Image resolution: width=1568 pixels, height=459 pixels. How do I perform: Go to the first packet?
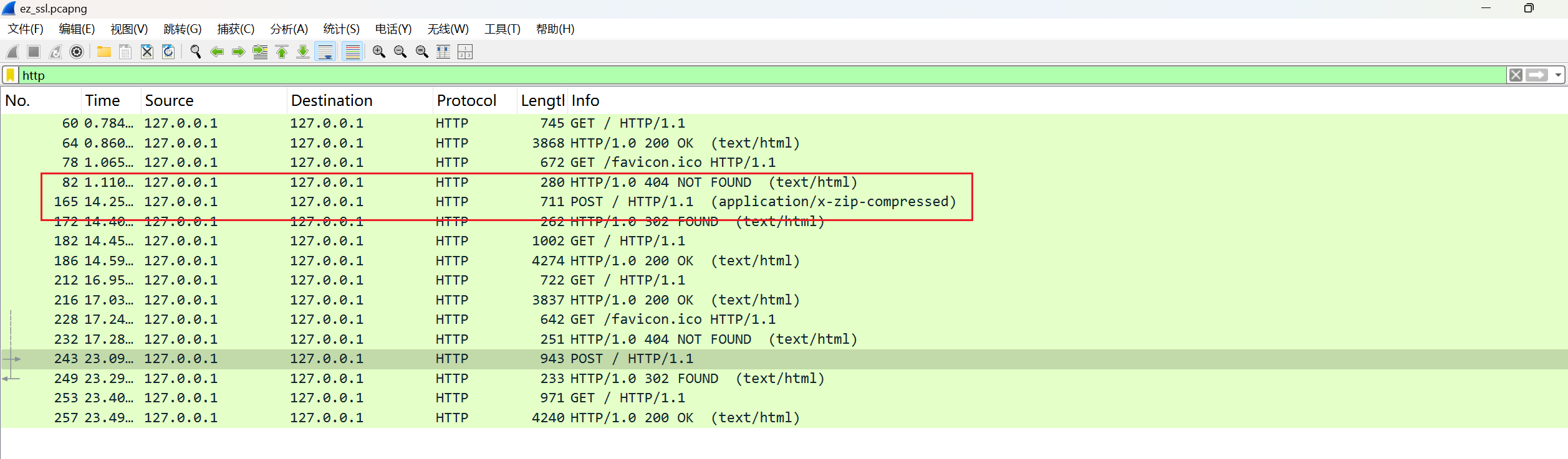tap(282, 52)
